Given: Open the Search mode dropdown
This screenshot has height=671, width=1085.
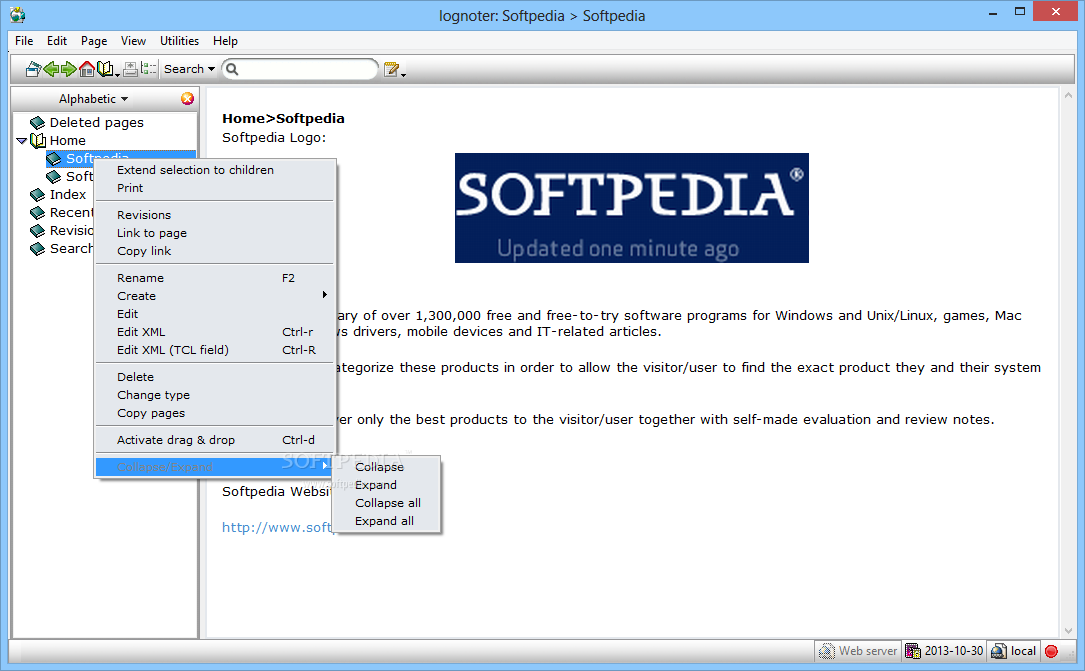Looking at the screenshot, I should click(x=189, y=69).
